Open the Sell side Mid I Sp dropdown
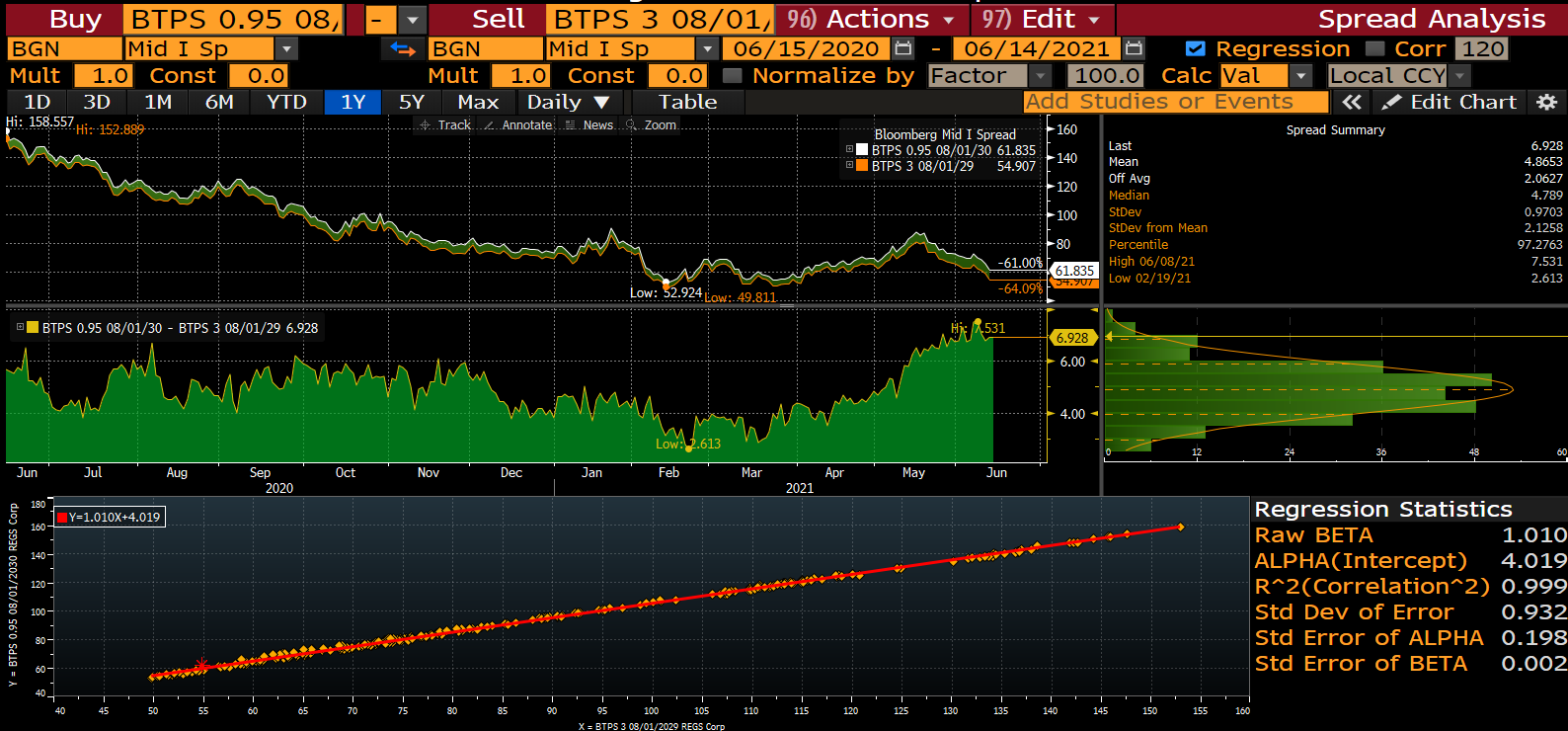1568x731 pixels. click(707, 48)
